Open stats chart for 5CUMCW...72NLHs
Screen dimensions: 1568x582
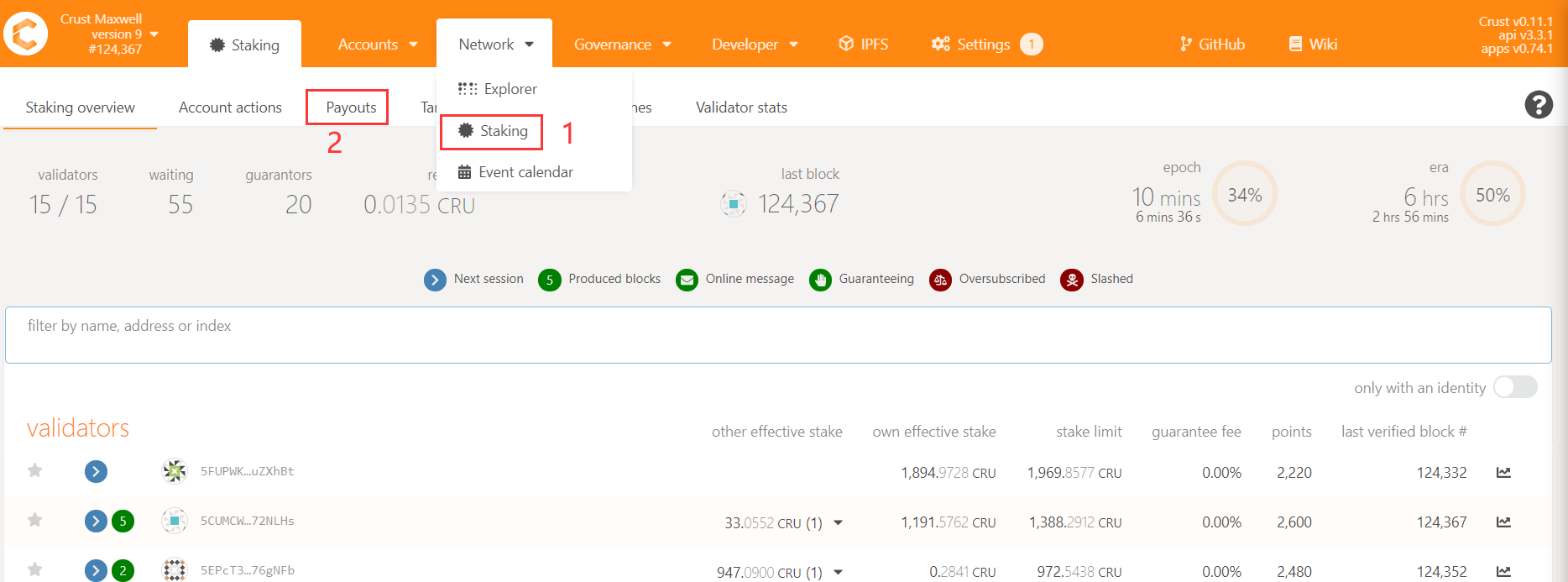pos(1503,522)
